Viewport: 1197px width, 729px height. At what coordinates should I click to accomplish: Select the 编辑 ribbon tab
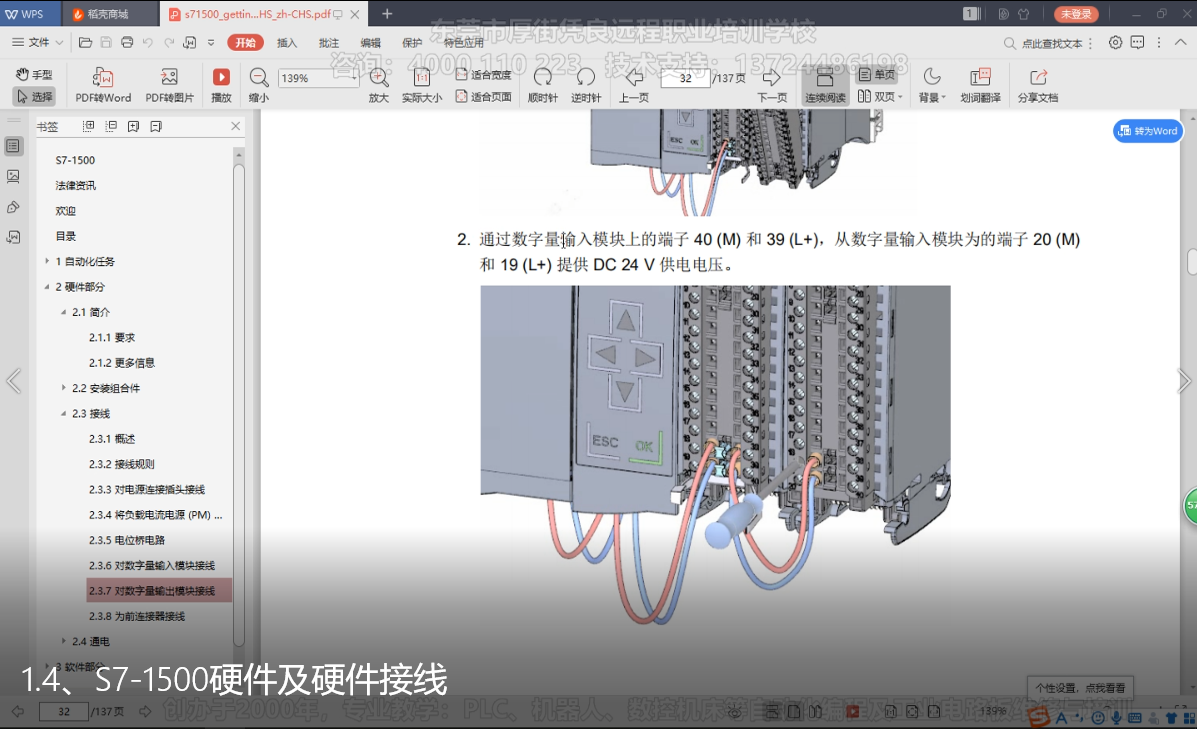point(370,43)
